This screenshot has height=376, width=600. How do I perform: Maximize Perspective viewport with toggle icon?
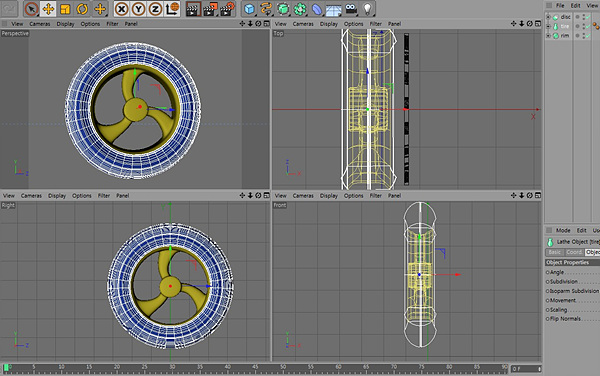click(x=267, y=24)
